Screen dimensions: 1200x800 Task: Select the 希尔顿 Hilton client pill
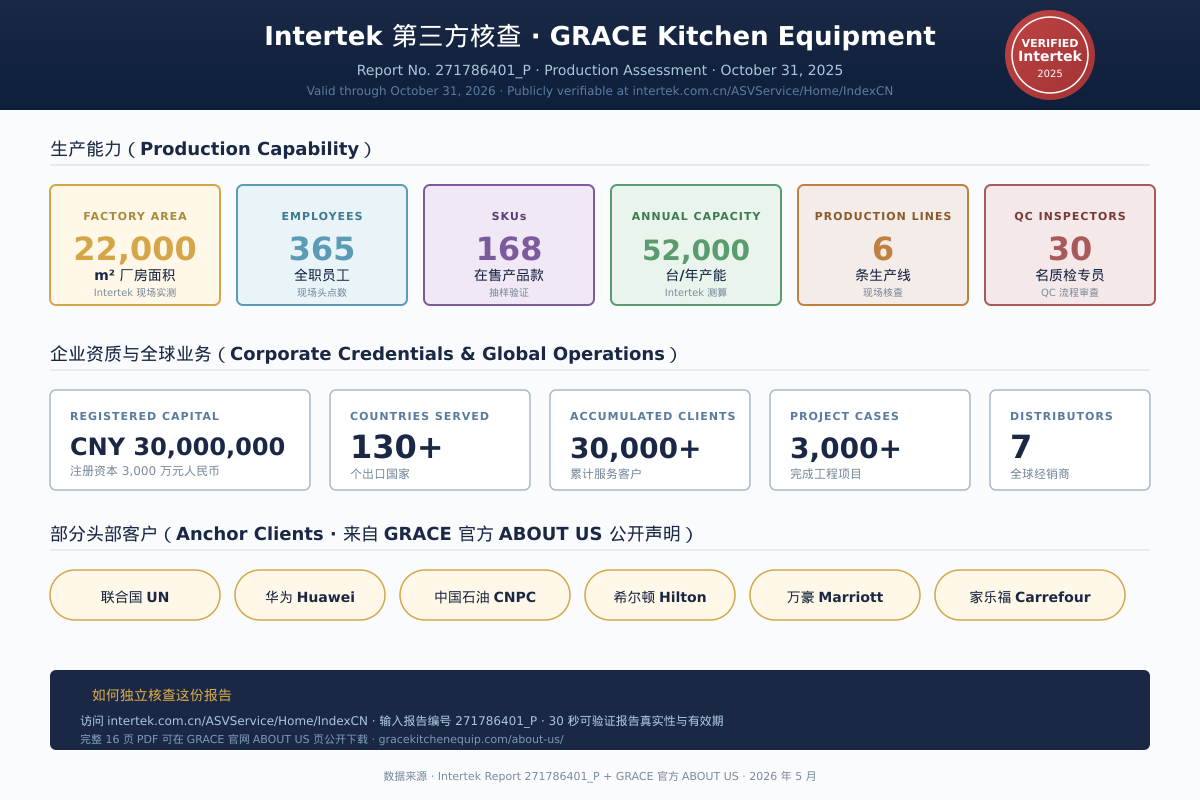tap(660, 595)
